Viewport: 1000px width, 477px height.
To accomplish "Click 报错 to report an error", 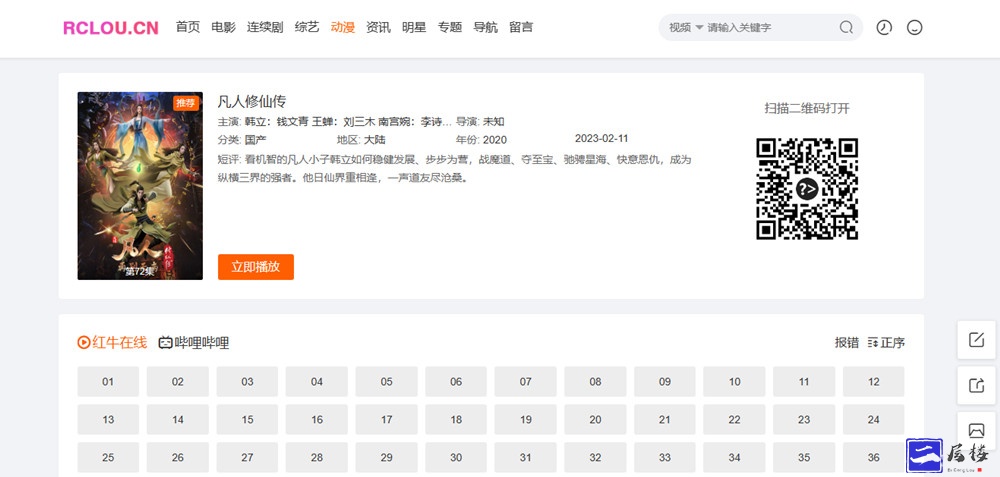I will (x=846, y=342).
